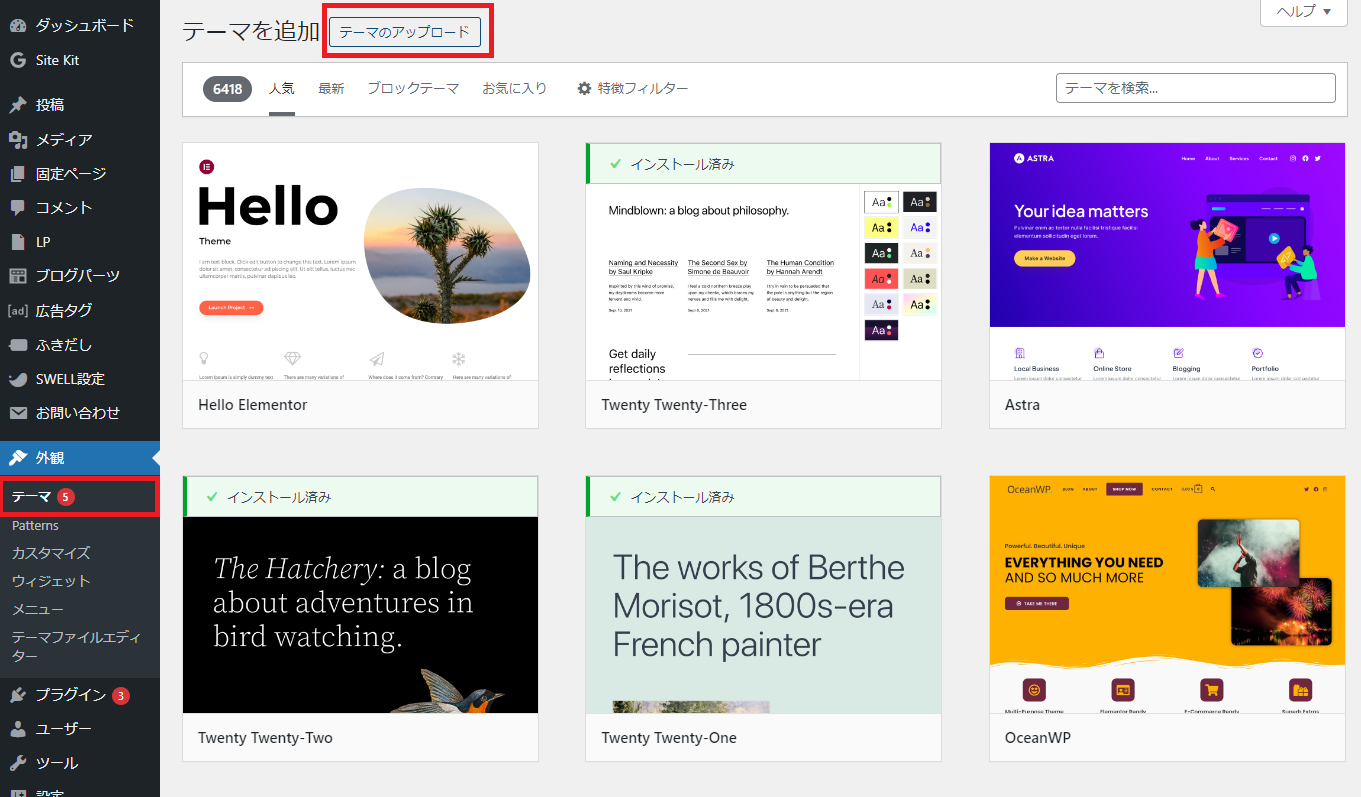Click the speech balloon icon beside ふきだし
The width and height of the screenshot is (1361, 797).
tap(17, 345)
